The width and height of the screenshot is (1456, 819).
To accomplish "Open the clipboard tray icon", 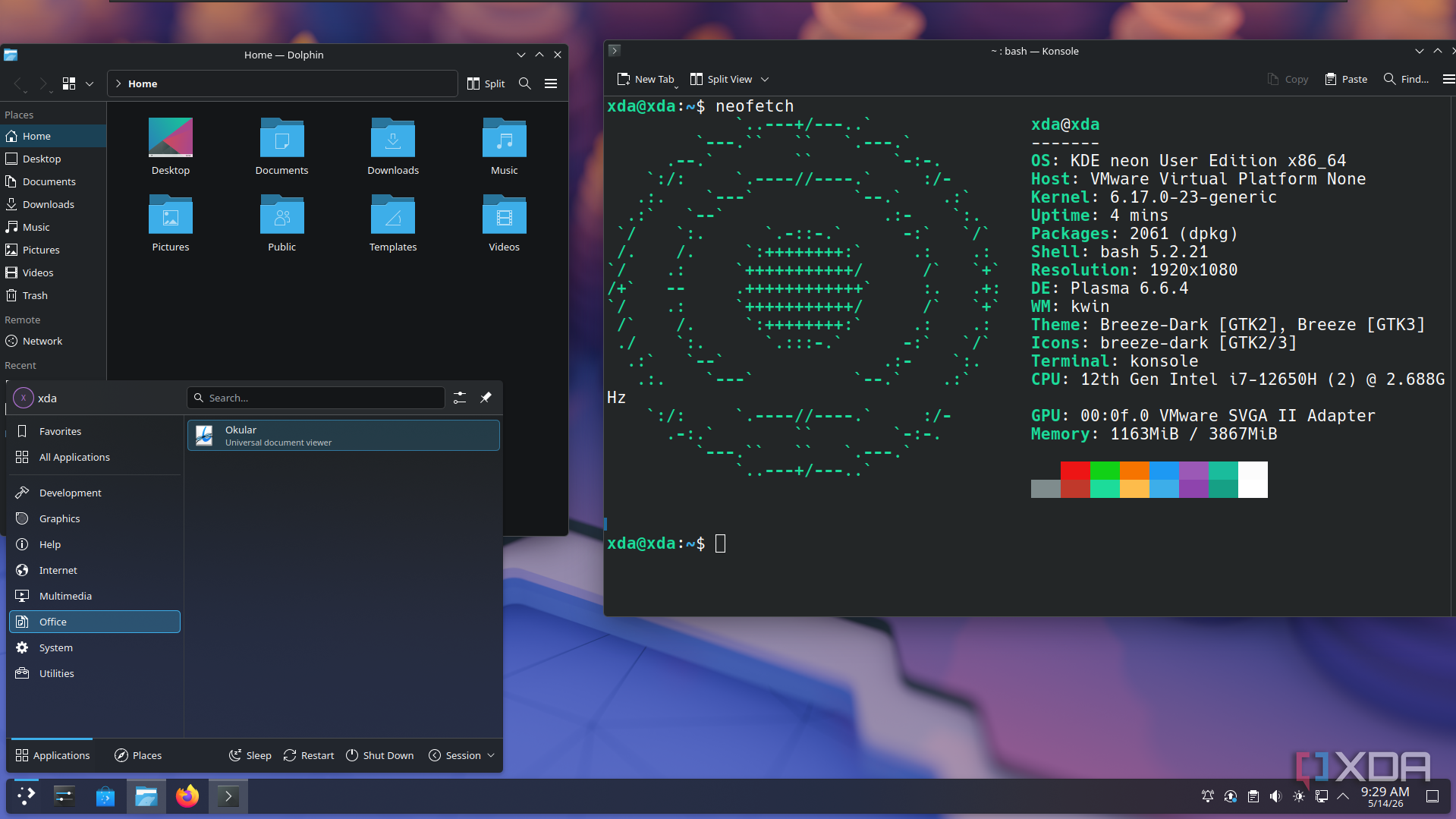I will [x=1253, y=796].
